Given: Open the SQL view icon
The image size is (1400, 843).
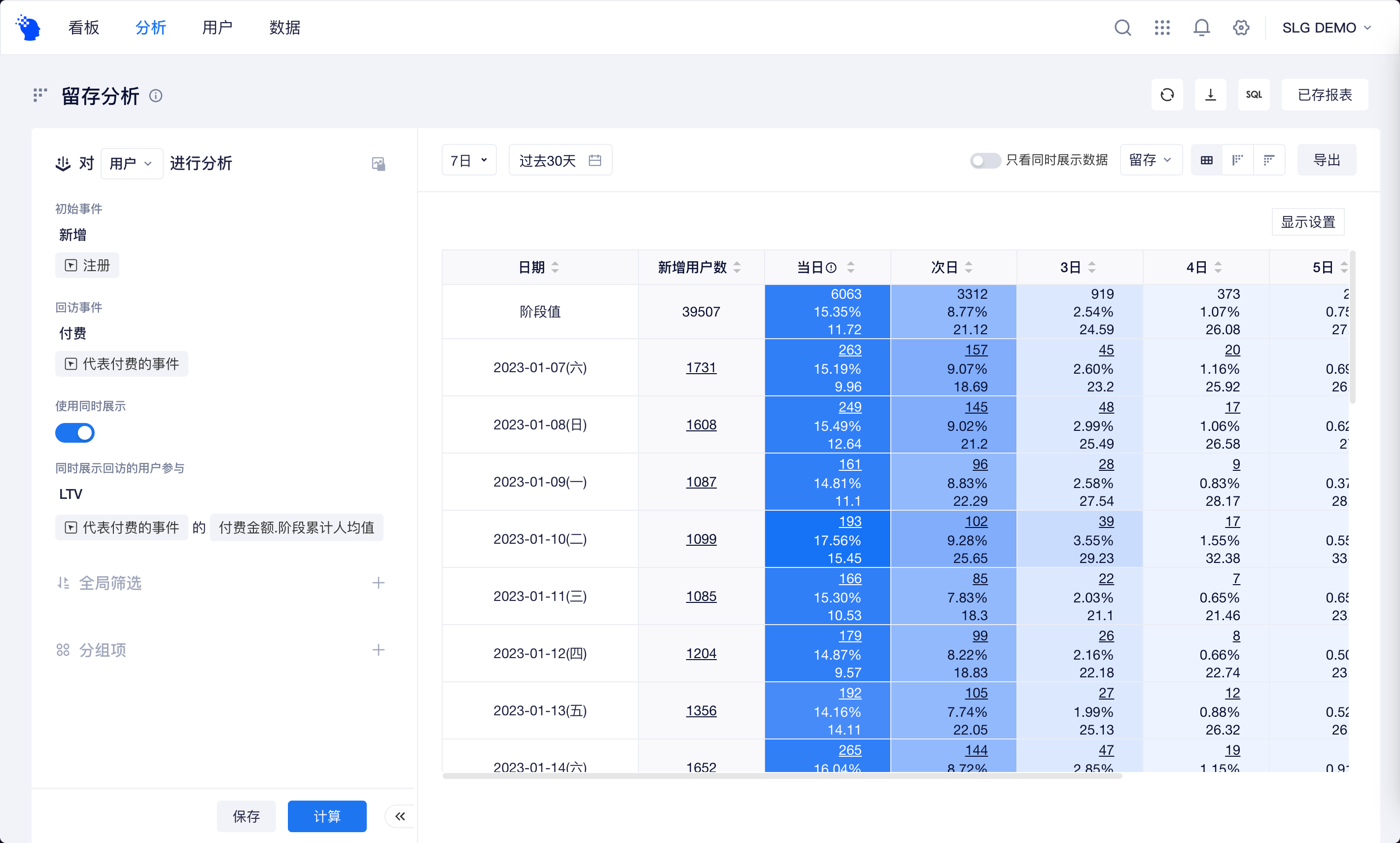Looking at the screenshot, I should (x=1254, y=95).
